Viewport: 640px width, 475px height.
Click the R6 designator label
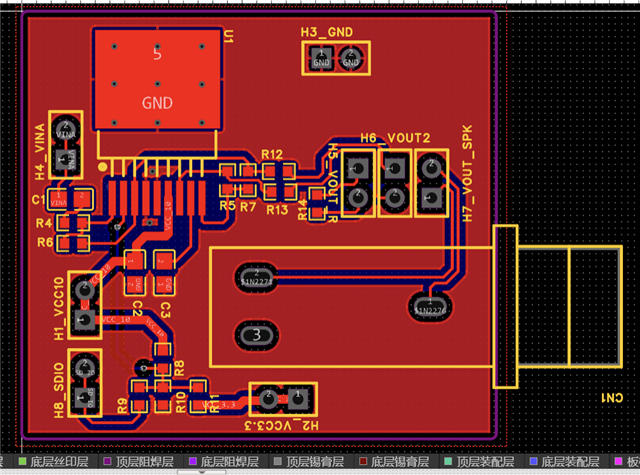pos(45,242)
